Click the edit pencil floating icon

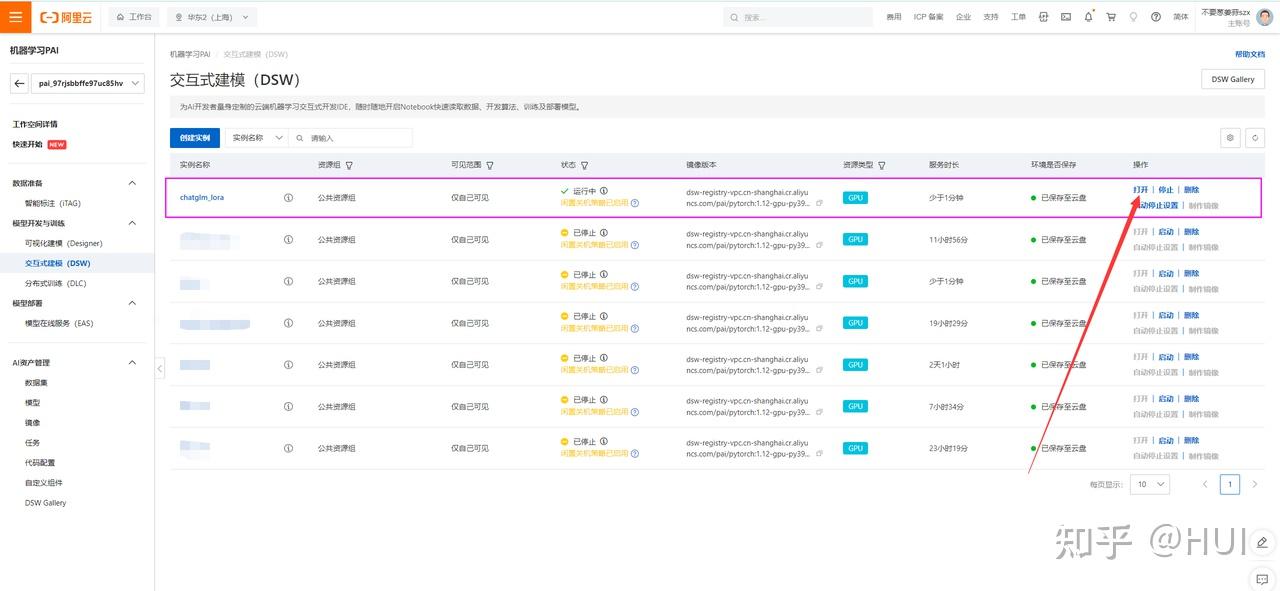coord(1262,542)
